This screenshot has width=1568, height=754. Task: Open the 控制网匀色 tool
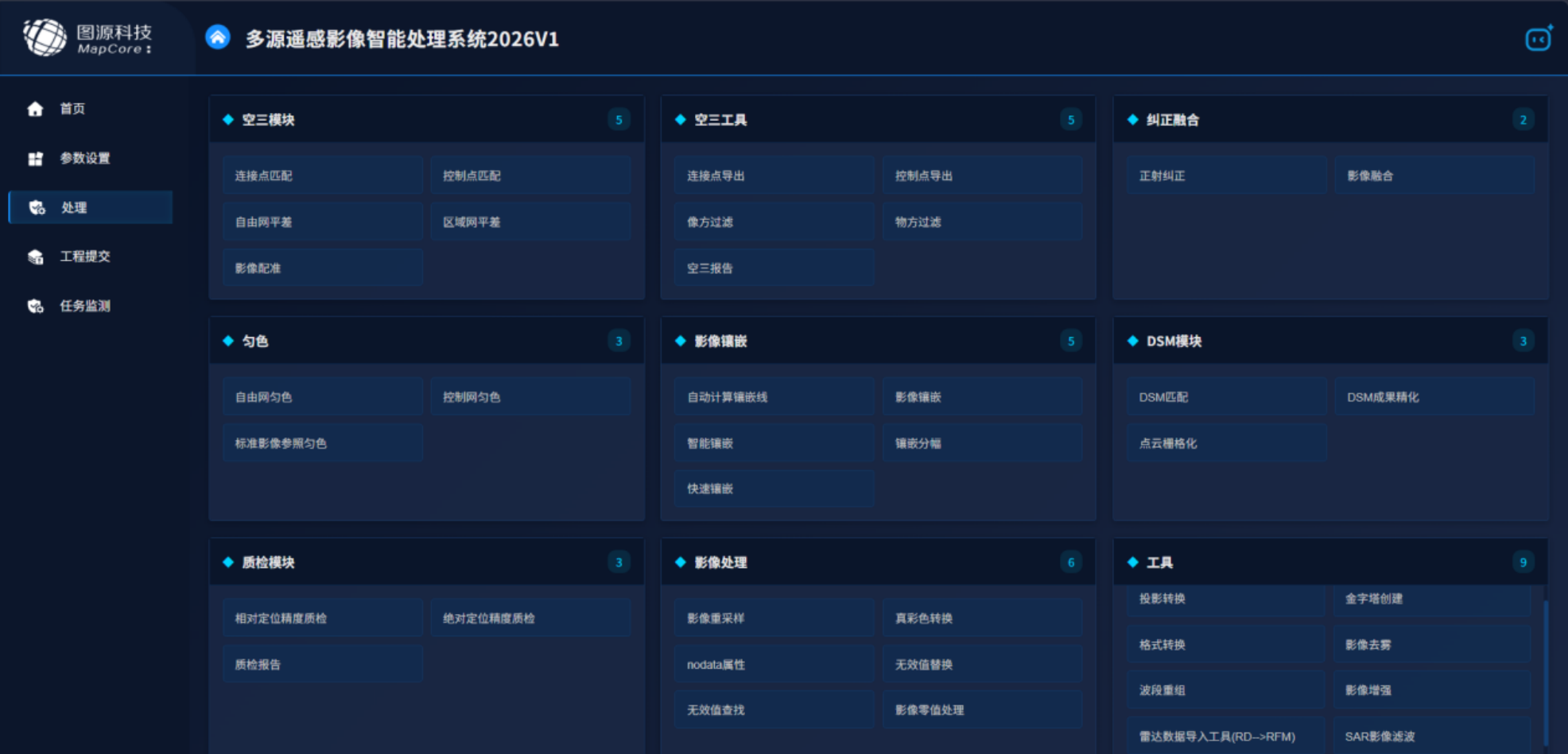(531, 397)
